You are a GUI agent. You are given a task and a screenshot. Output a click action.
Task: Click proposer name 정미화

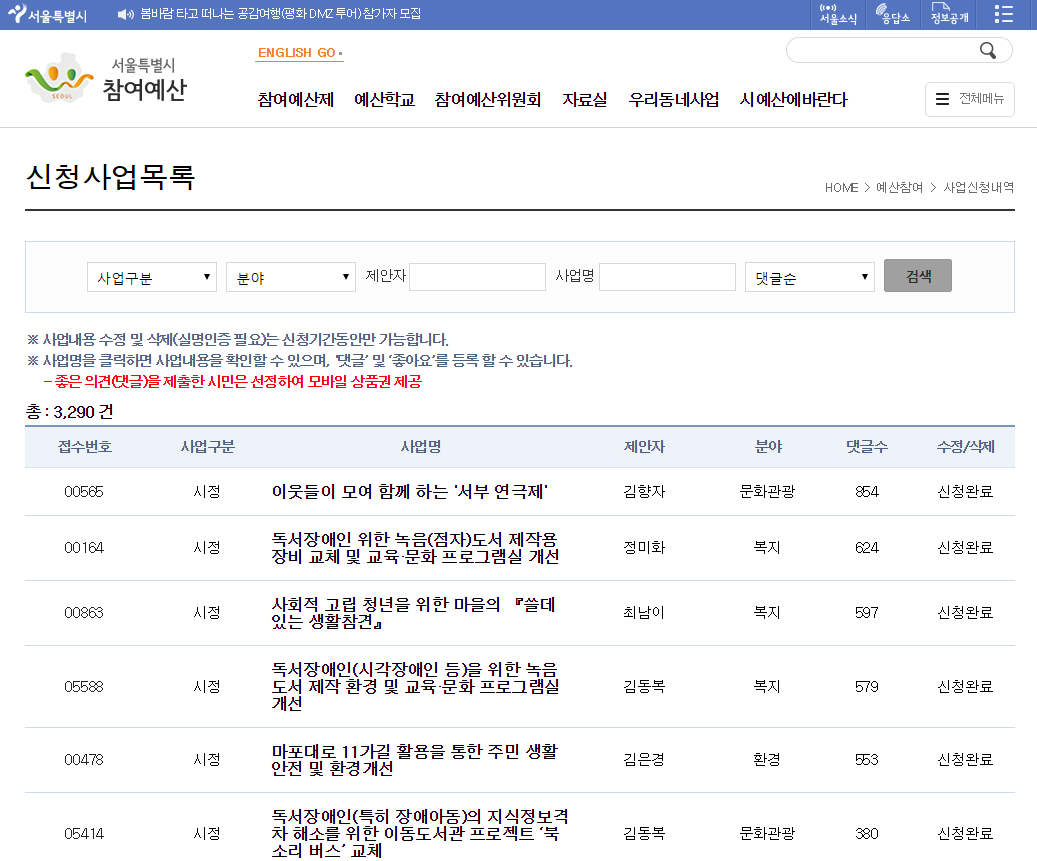644,548
